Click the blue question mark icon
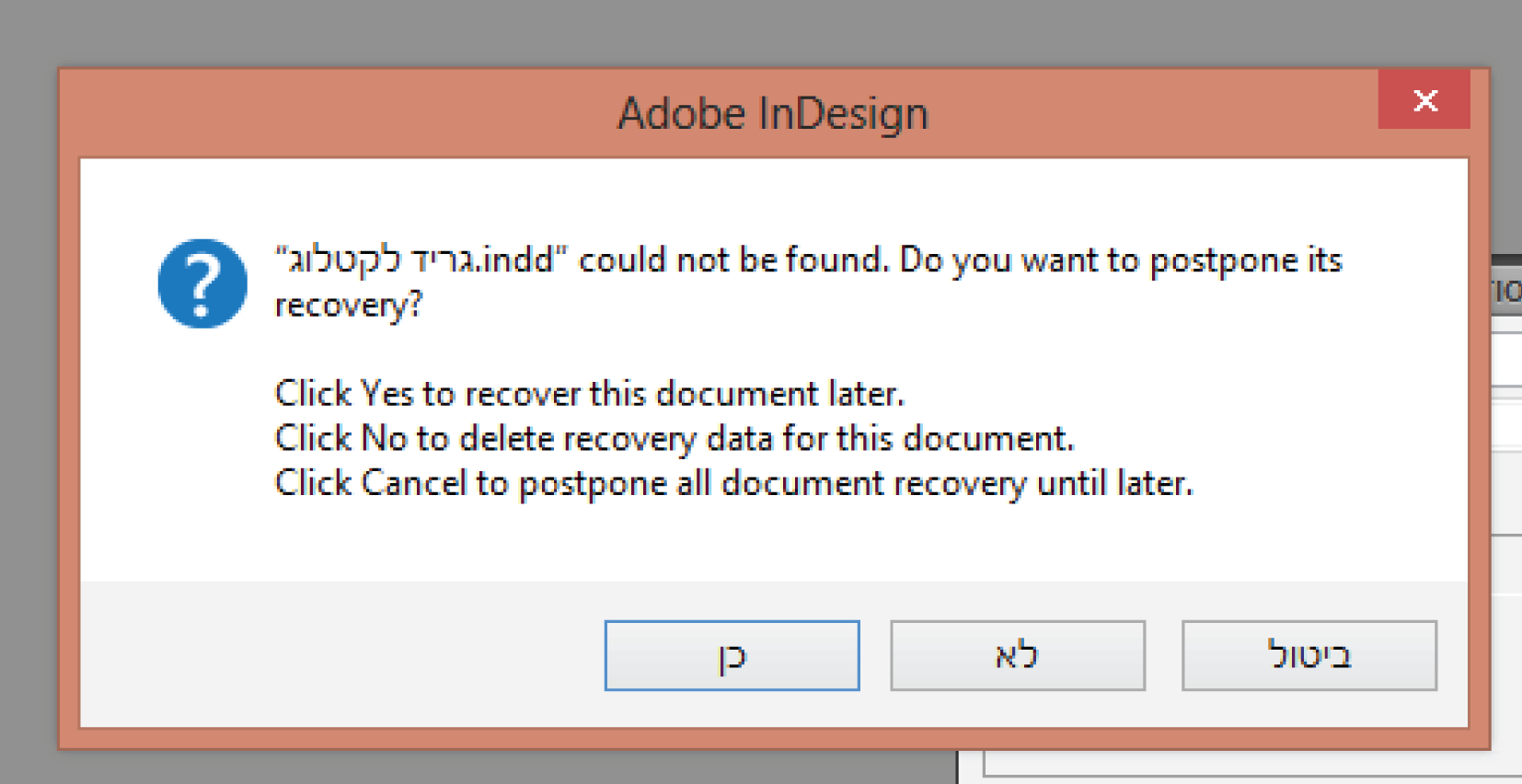Image resolution: width=1522 pixels, height=784 pixels. 202,283
